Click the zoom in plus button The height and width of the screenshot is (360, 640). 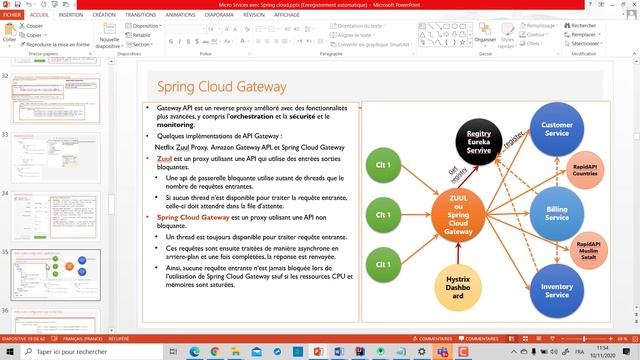(x=611, y=339)
